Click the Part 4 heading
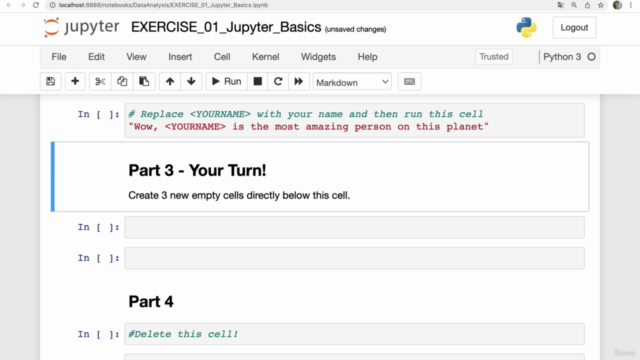Image resolution: width=640 pixels, height=360 pixels. [151, 302]
